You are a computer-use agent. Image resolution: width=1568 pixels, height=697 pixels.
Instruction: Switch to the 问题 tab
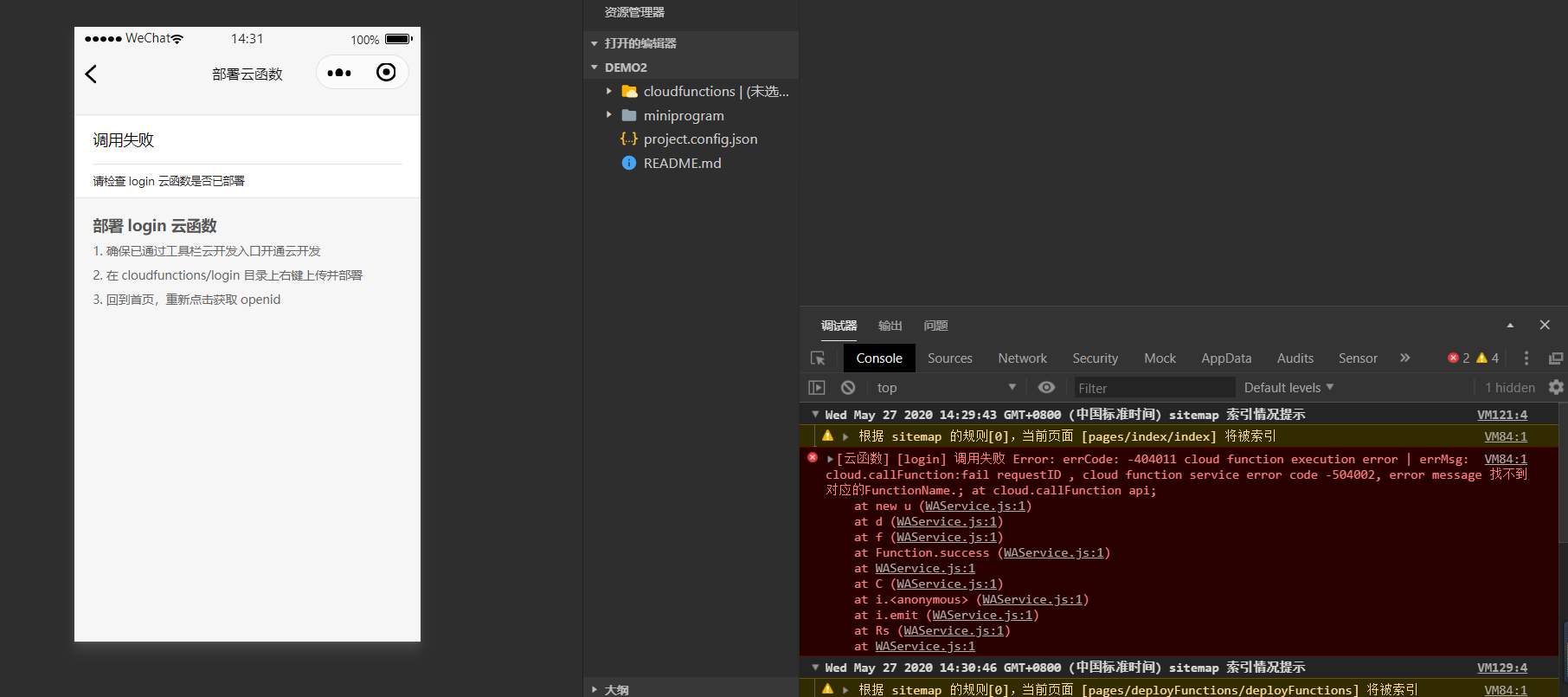(935, 326)
